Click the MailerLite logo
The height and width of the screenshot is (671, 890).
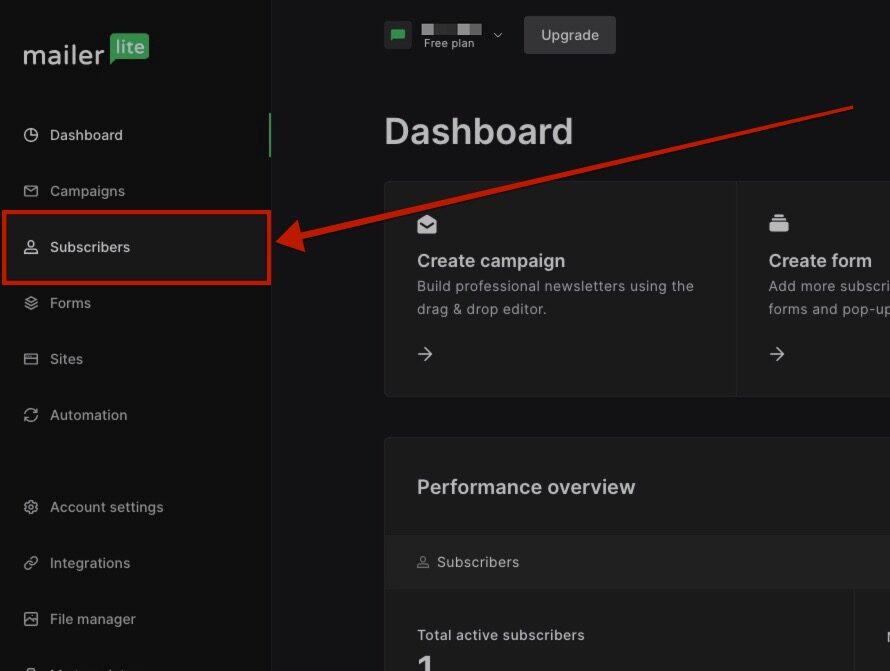point(86,51)
